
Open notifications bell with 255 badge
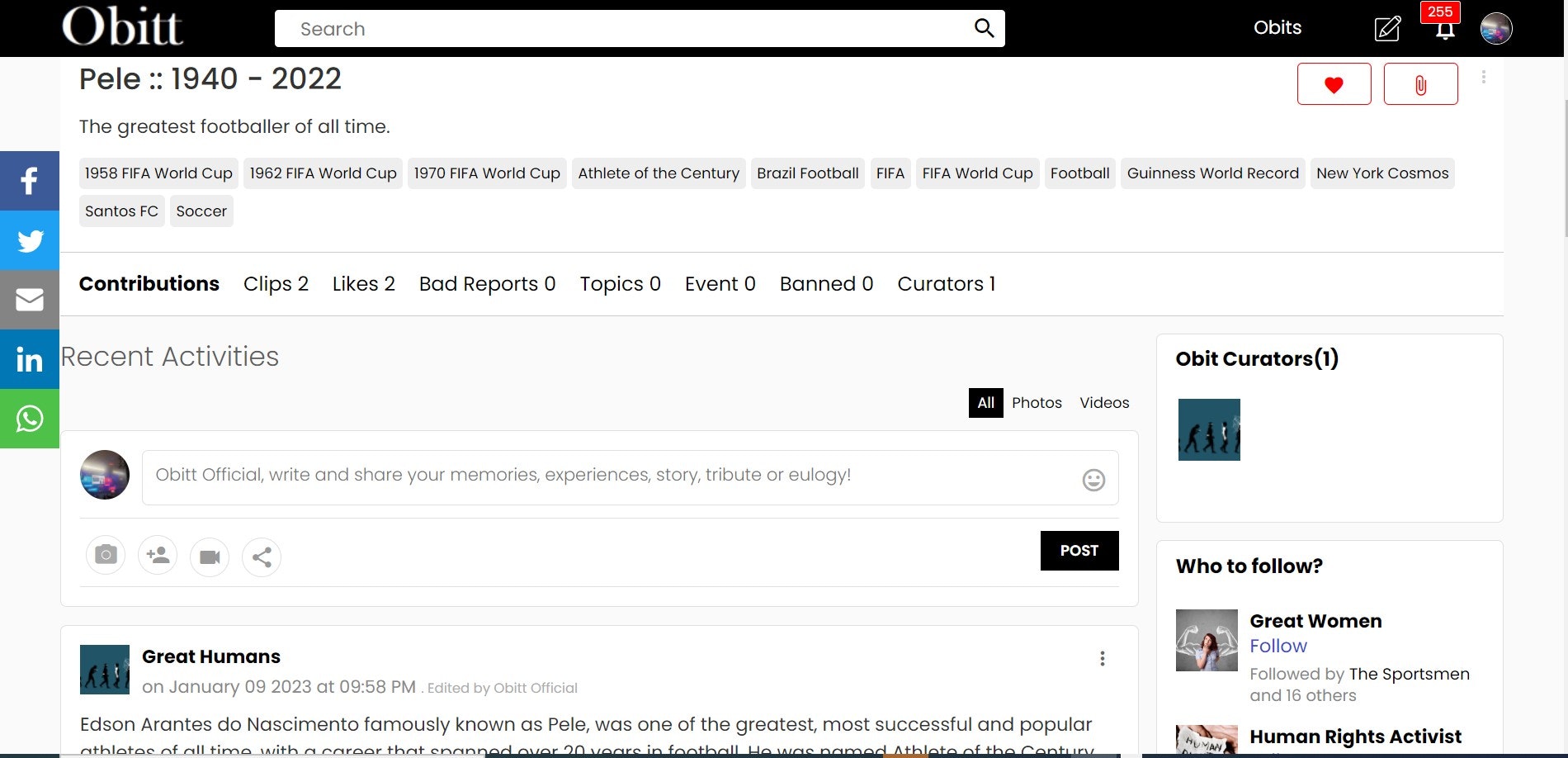point(1444,31)
